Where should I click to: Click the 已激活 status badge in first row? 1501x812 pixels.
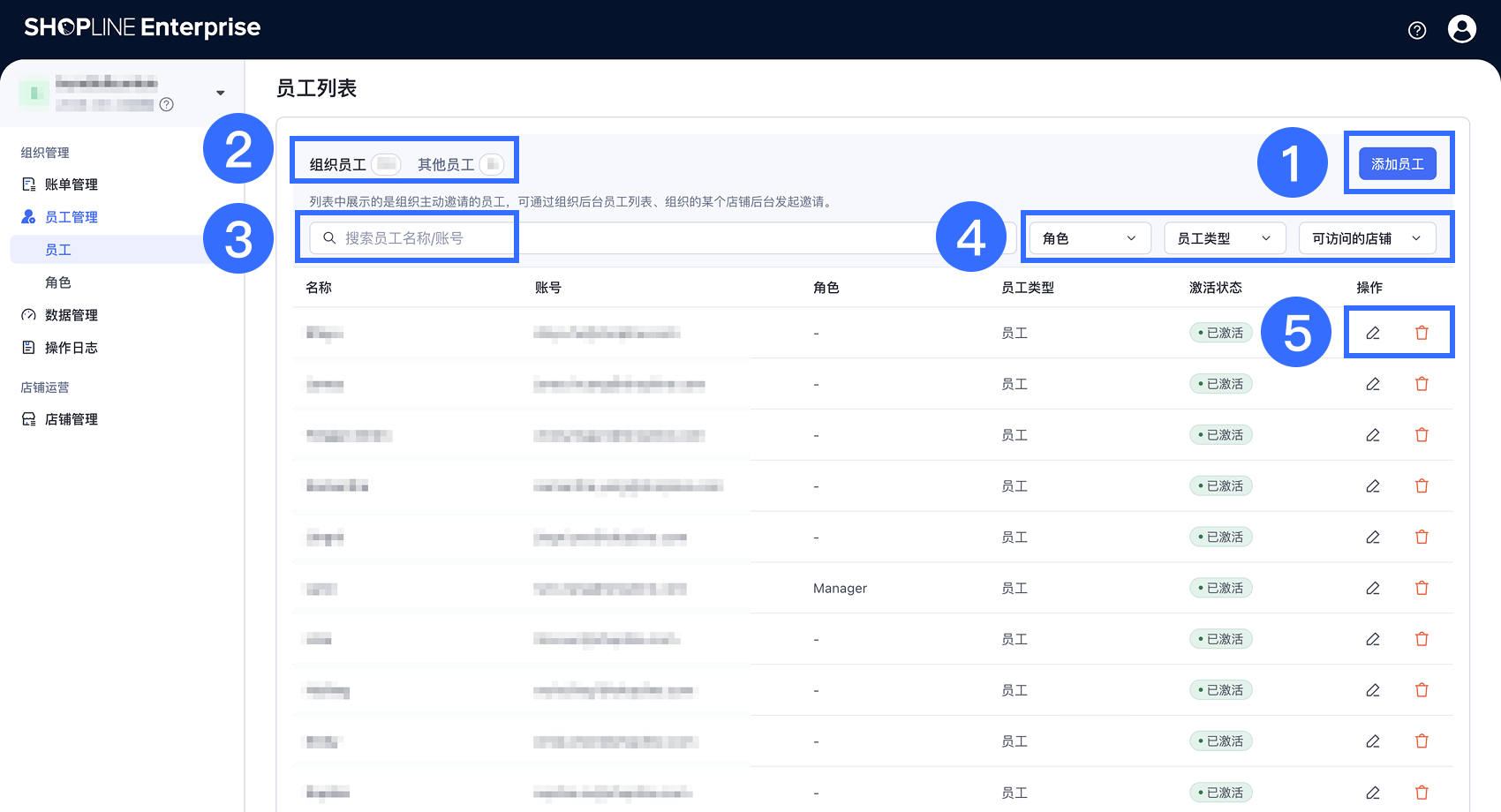(1221, 333)
